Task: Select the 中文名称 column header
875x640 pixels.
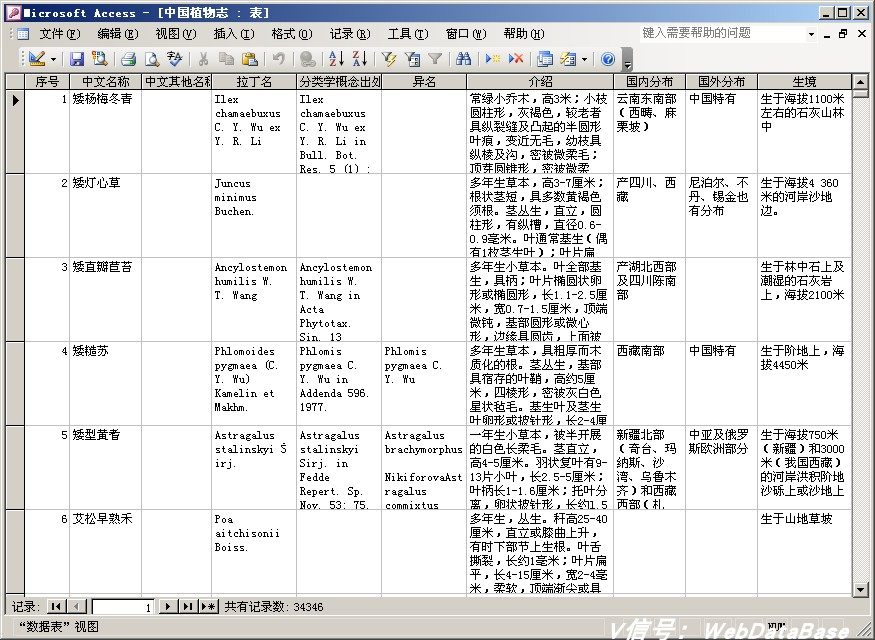Action: pyautogui.click(x=105, y=81)
